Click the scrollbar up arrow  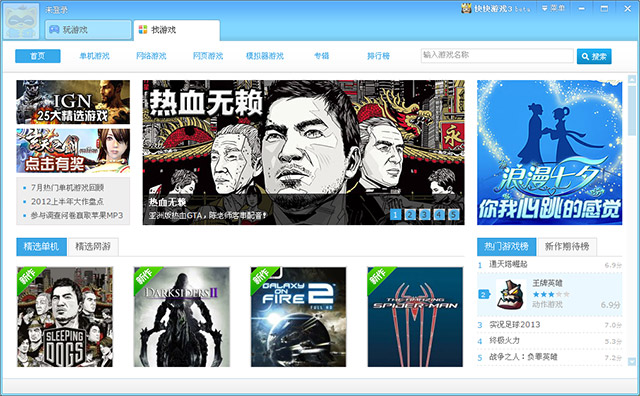point(632,79)
